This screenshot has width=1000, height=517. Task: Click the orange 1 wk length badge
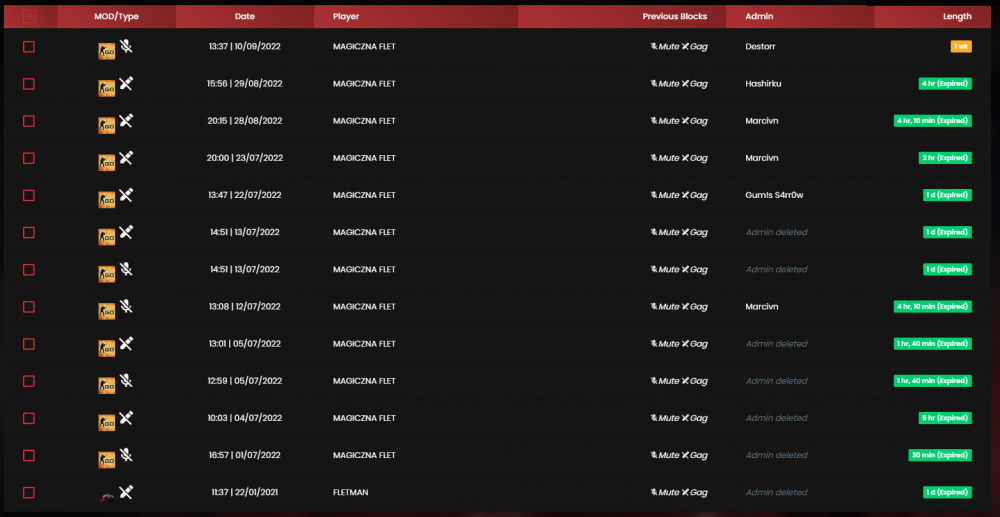point(961,47)
